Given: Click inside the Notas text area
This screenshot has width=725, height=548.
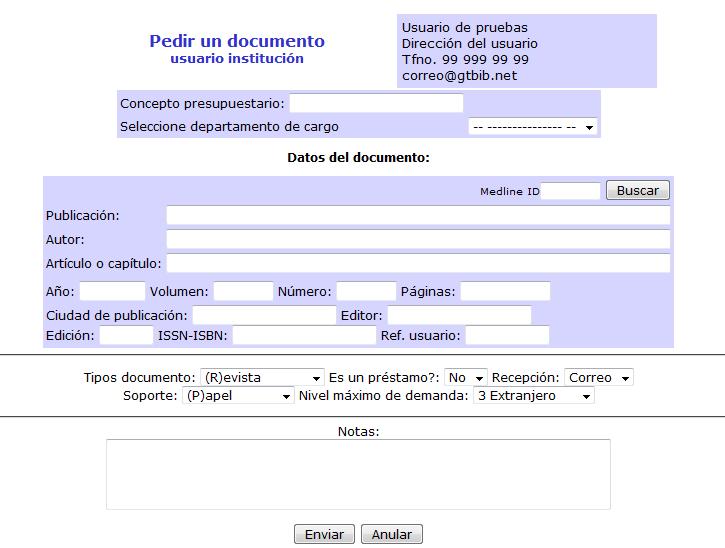Looking at the screenshot, I should pyautogui.click(x=358, y=474).
